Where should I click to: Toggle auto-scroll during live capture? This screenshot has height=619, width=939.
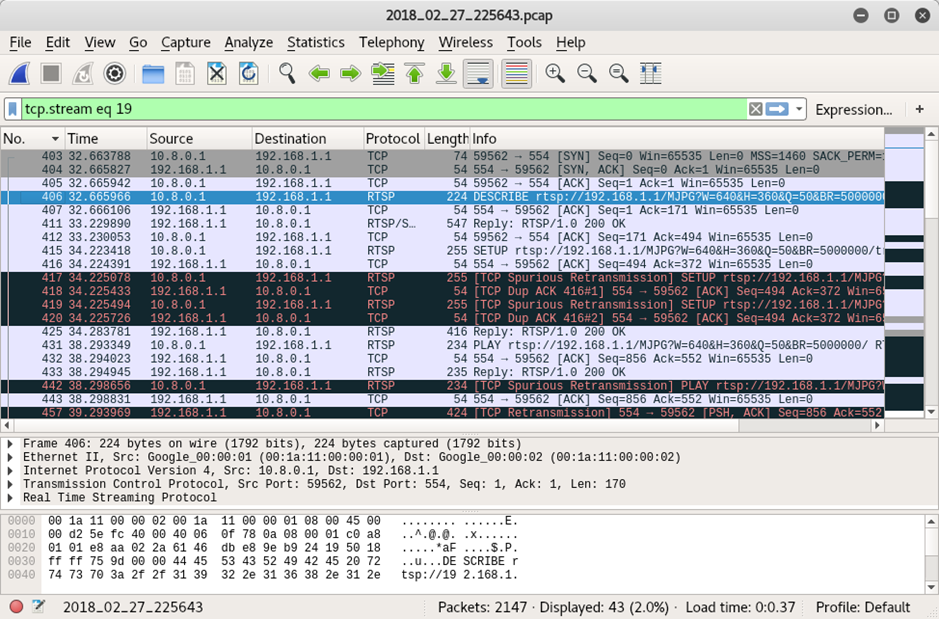point(478,73)
